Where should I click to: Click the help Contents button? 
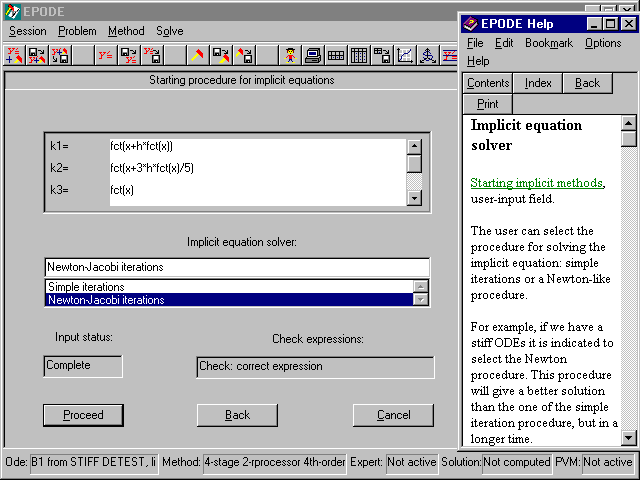488,83
